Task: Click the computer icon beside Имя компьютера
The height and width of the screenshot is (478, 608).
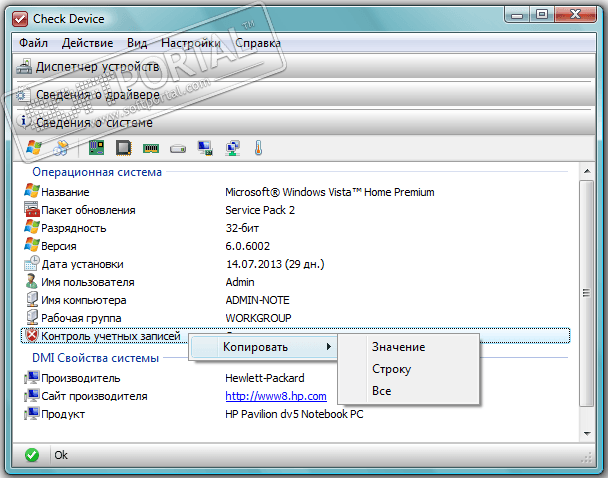Action: [x=32, y=299]
